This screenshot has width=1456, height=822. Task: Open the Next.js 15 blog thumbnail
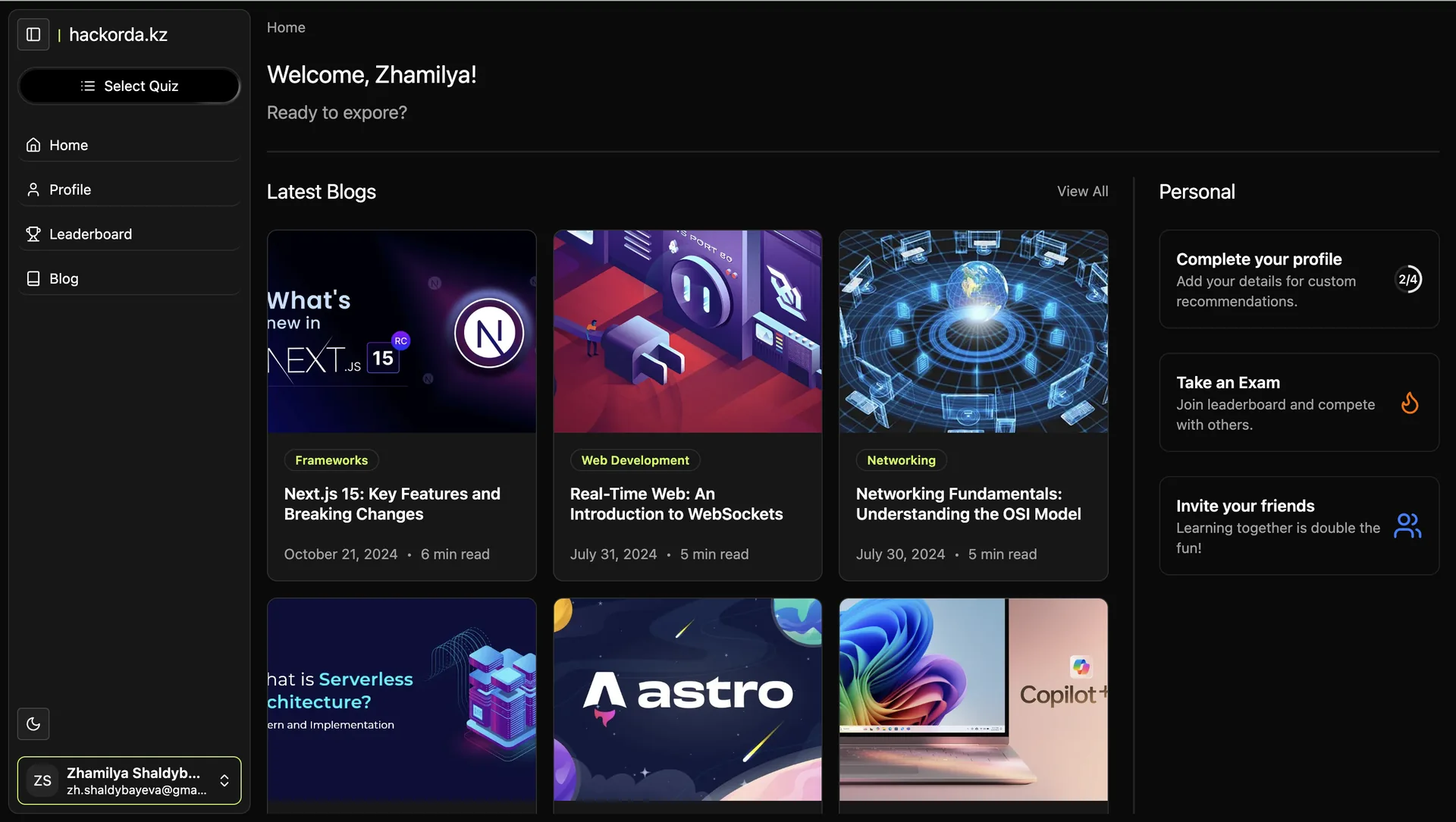coord(402,332)
